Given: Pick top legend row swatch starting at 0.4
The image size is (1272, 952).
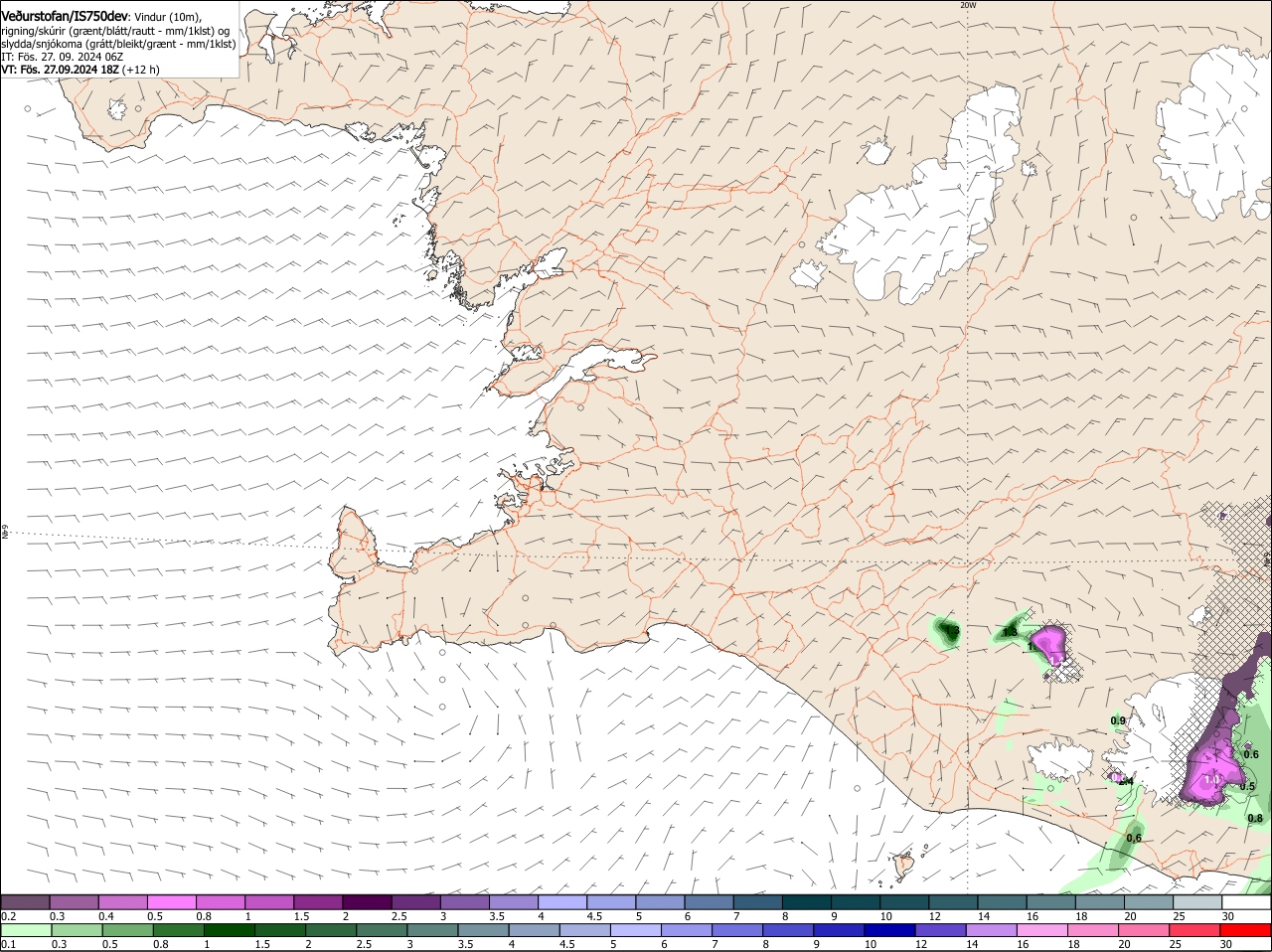Looking at the screenshot, I should click(123, 901).
